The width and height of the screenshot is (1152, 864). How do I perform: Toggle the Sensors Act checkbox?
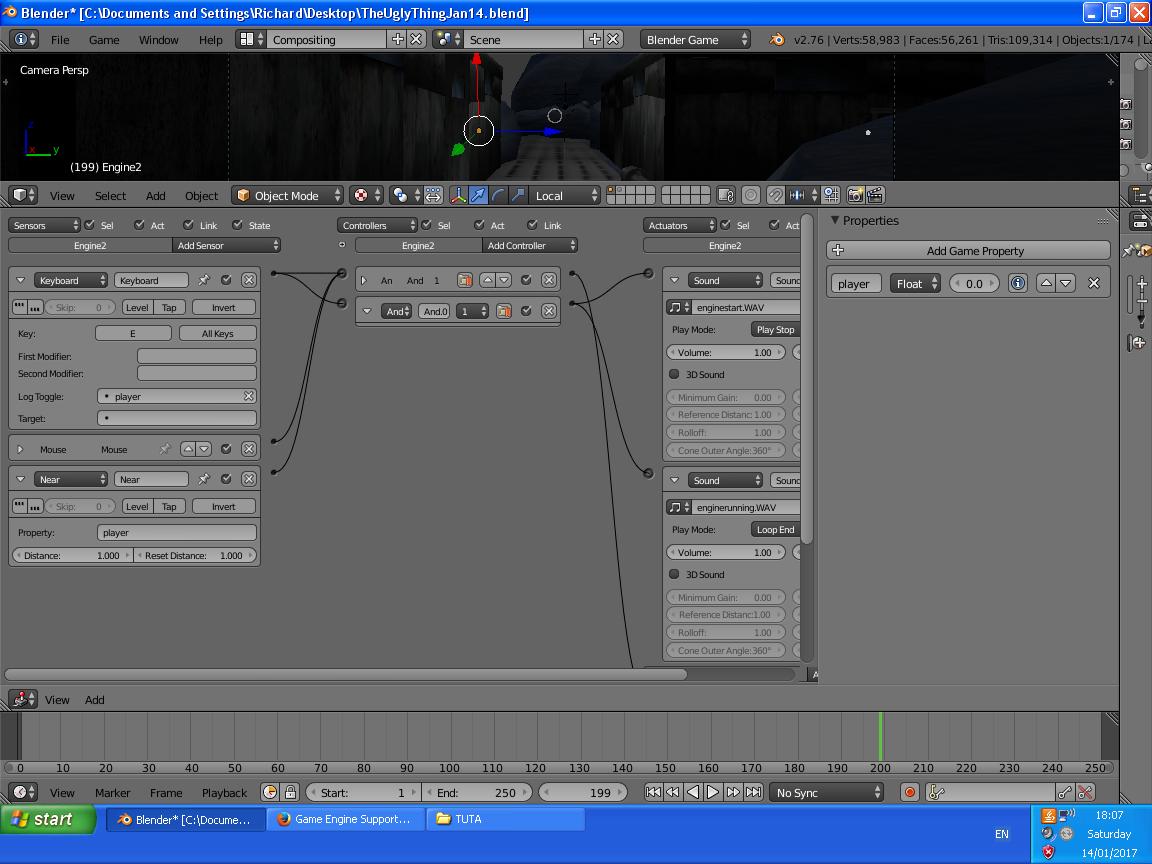(x=140, y=225)
